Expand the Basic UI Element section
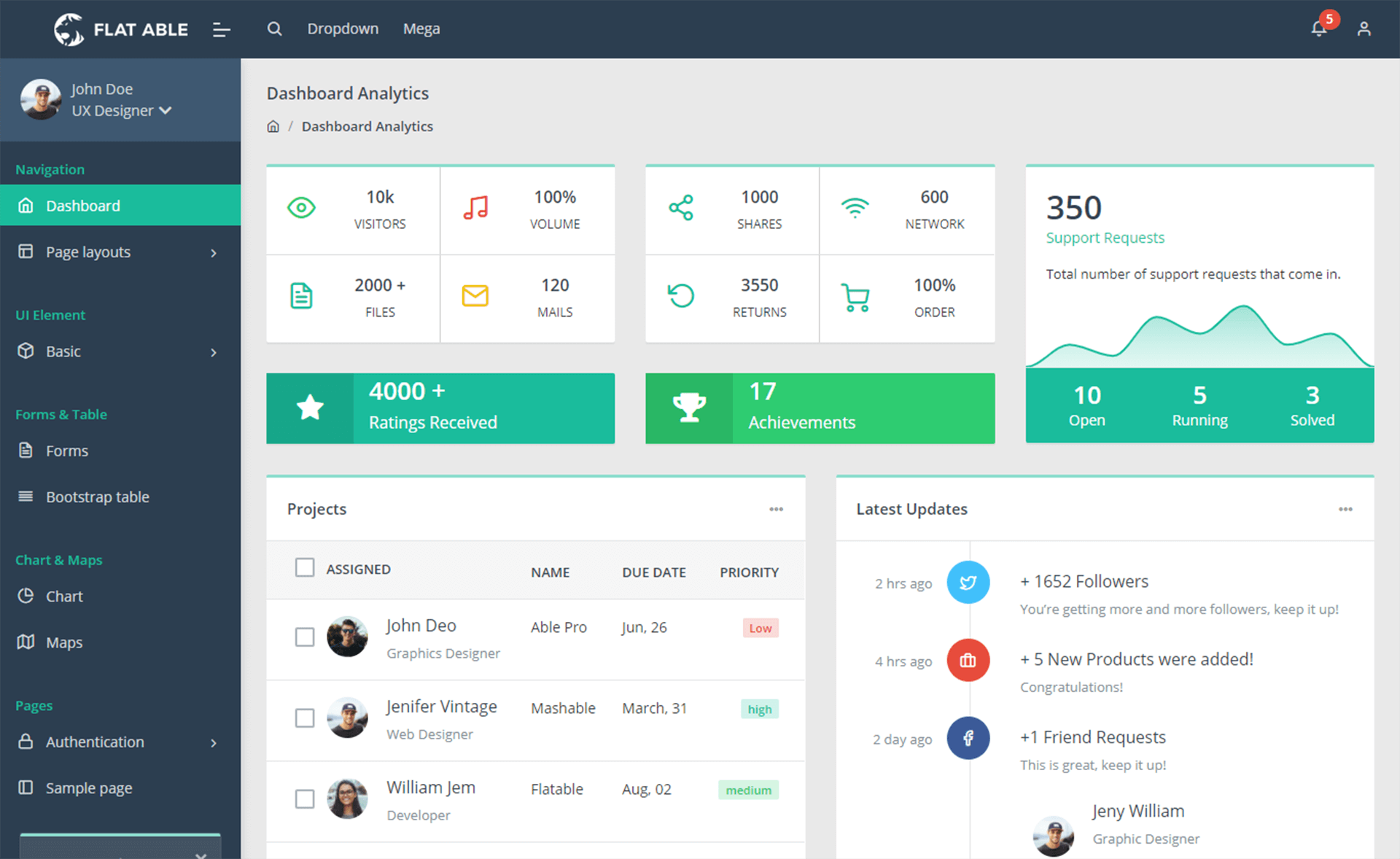Viewport: 1400px width, 859px height. tap(120, 351)
